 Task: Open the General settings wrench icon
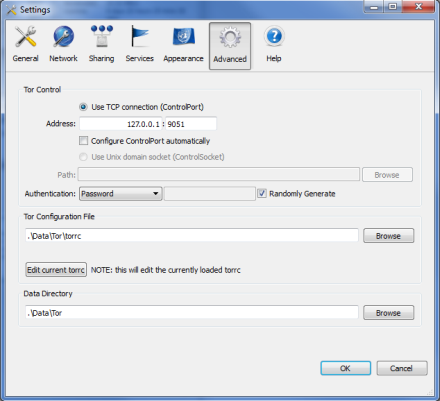tap(25, 37)
